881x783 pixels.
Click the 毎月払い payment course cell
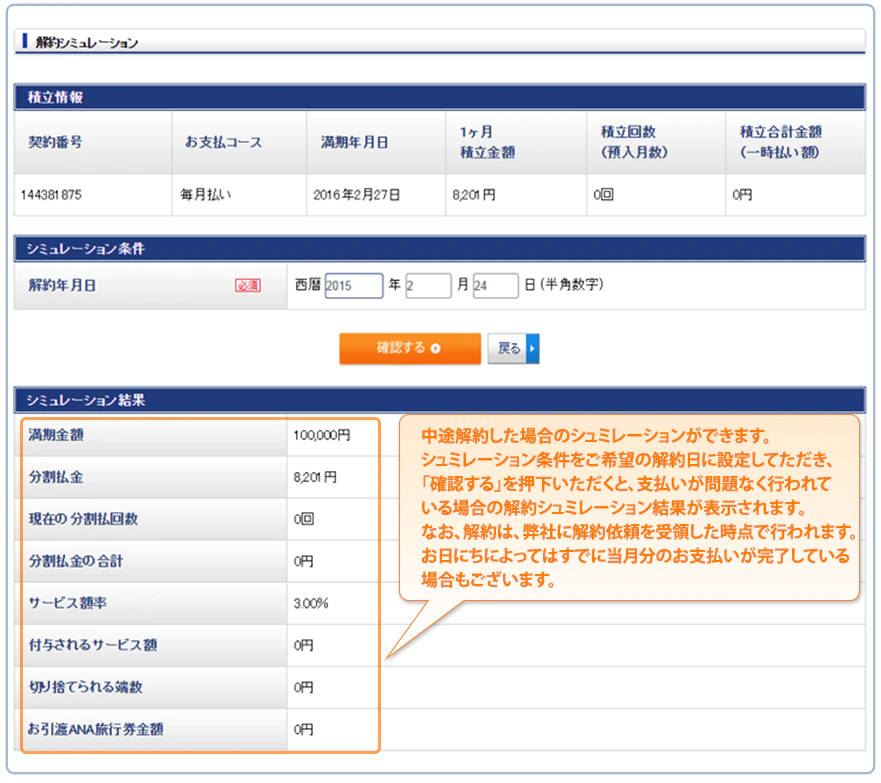click(205, 195)
